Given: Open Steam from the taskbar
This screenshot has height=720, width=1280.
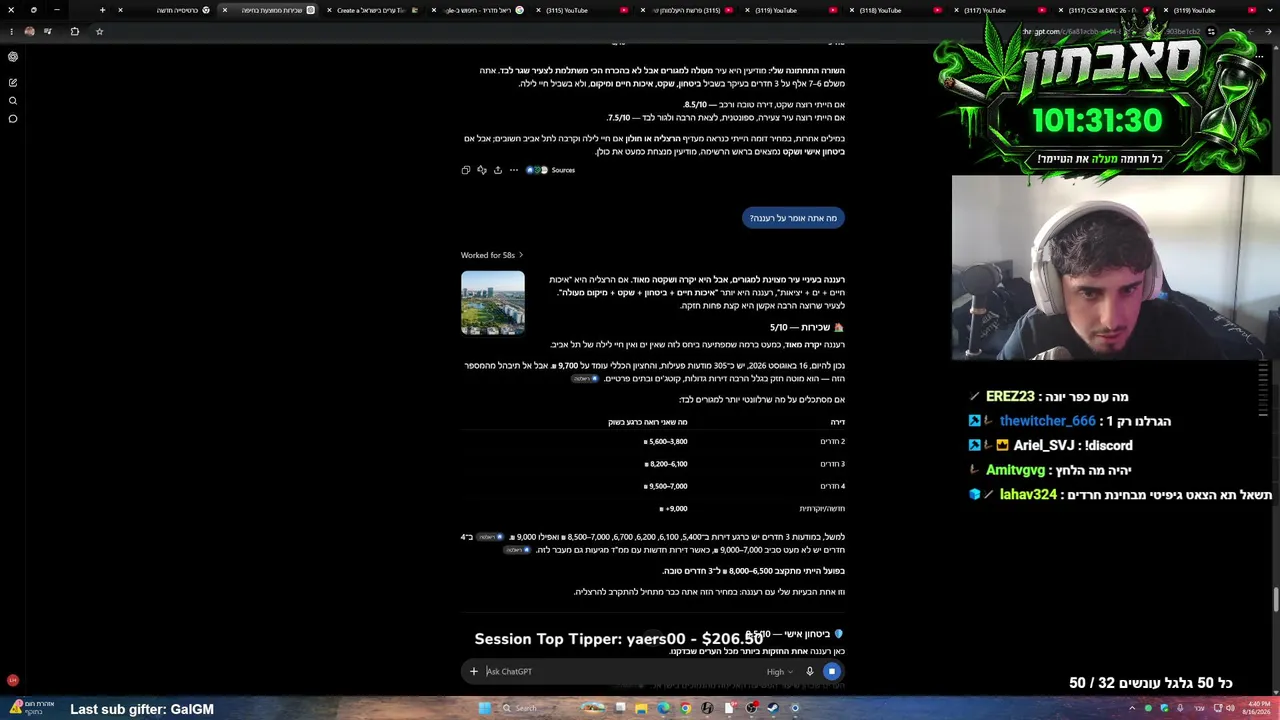Looking at the screenshot, I should tap(773, 708).
